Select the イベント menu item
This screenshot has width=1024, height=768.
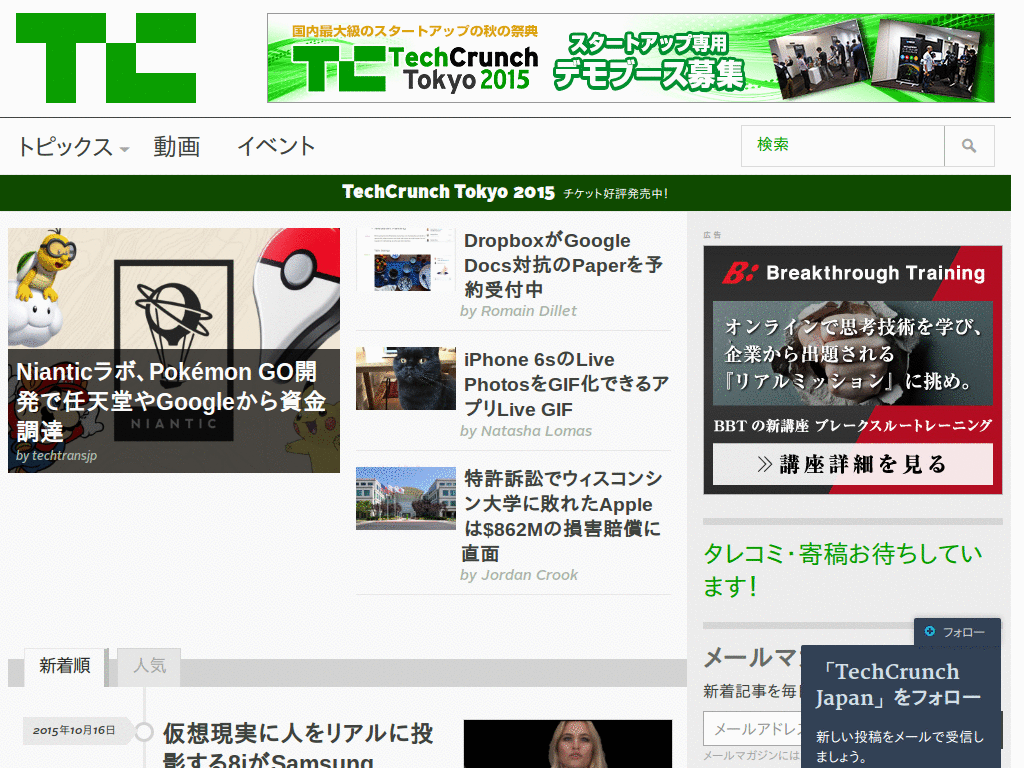(276, 146)
